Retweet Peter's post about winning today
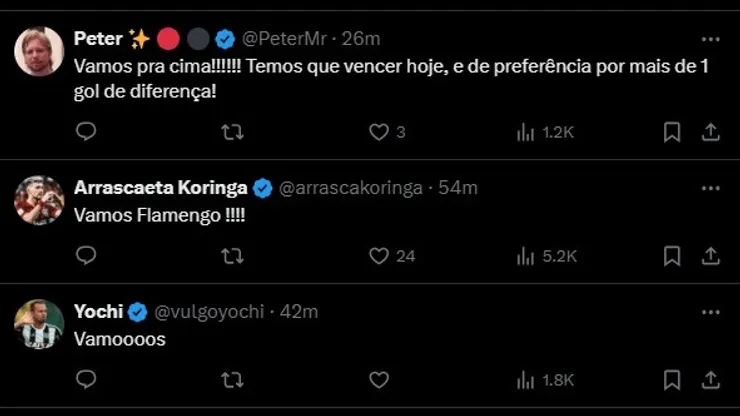 232,132
